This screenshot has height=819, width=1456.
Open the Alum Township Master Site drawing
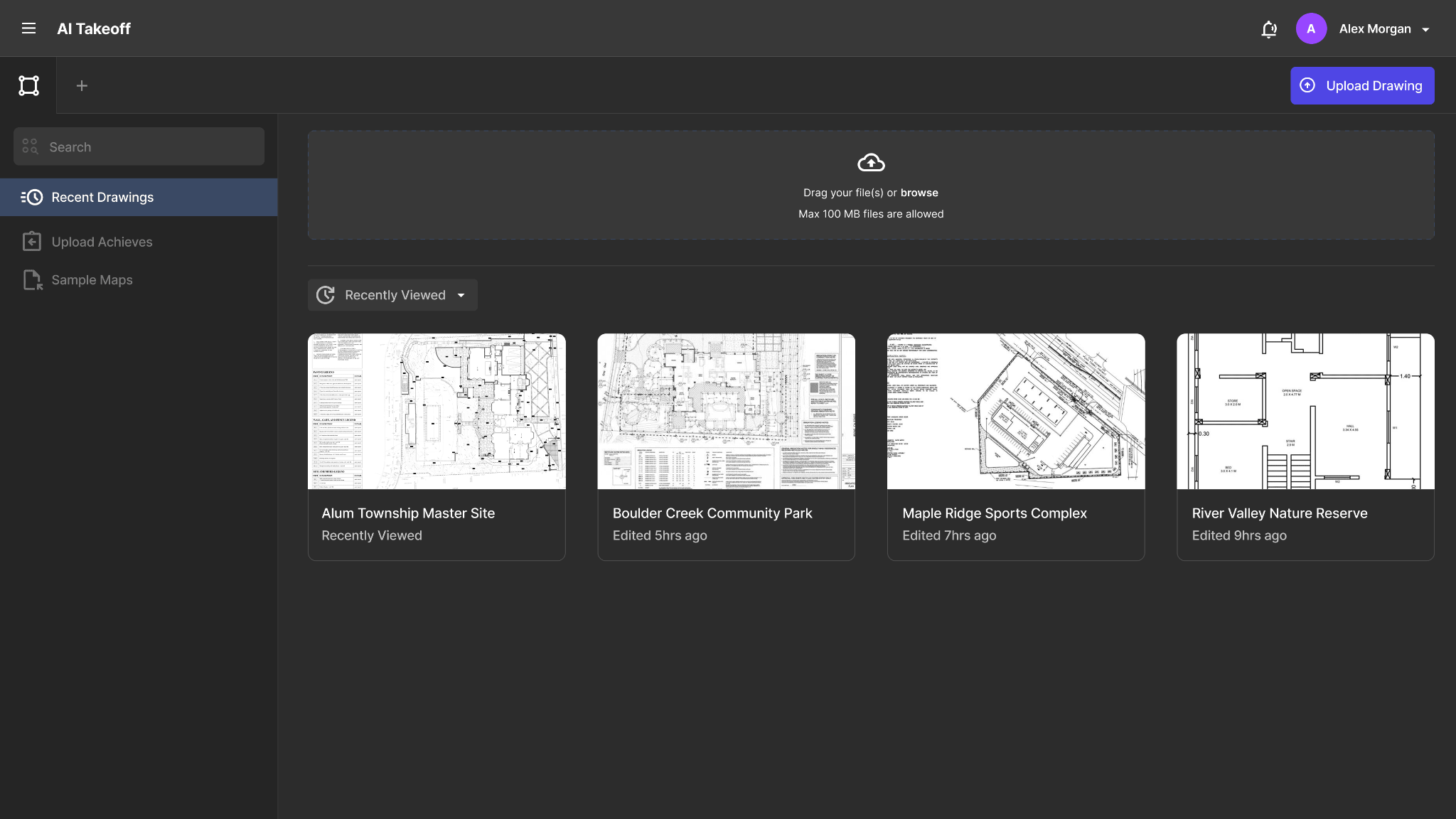click(437, 446)
